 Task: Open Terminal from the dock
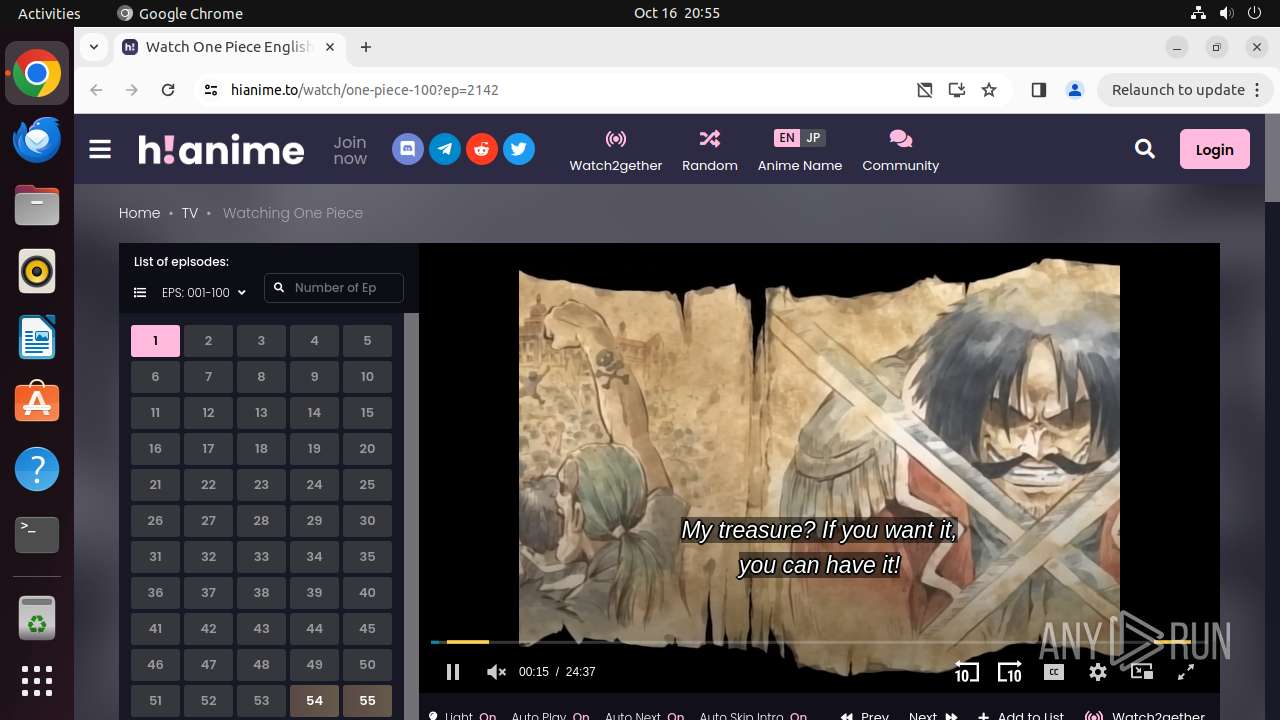[x=37, y=535]
